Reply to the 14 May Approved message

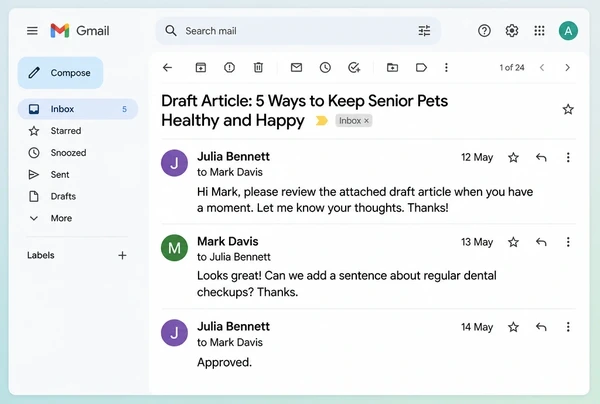click(541, 327)
